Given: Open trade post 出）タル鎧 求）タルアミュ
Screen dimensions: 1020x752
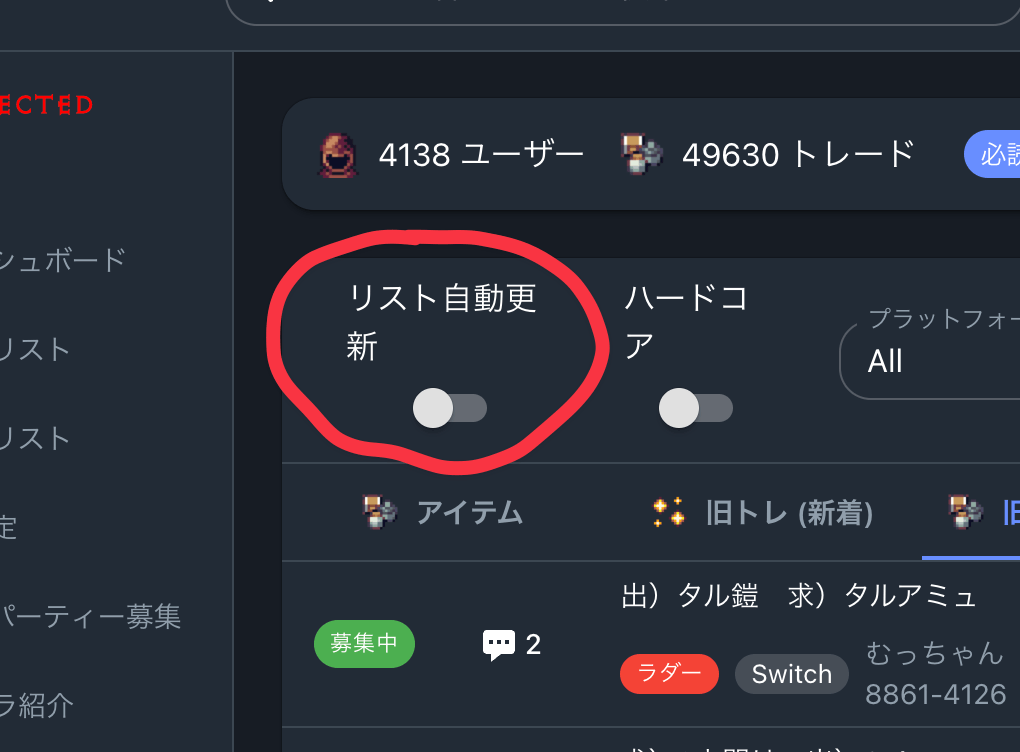Looking at the screenshot, I should (799, 595).
